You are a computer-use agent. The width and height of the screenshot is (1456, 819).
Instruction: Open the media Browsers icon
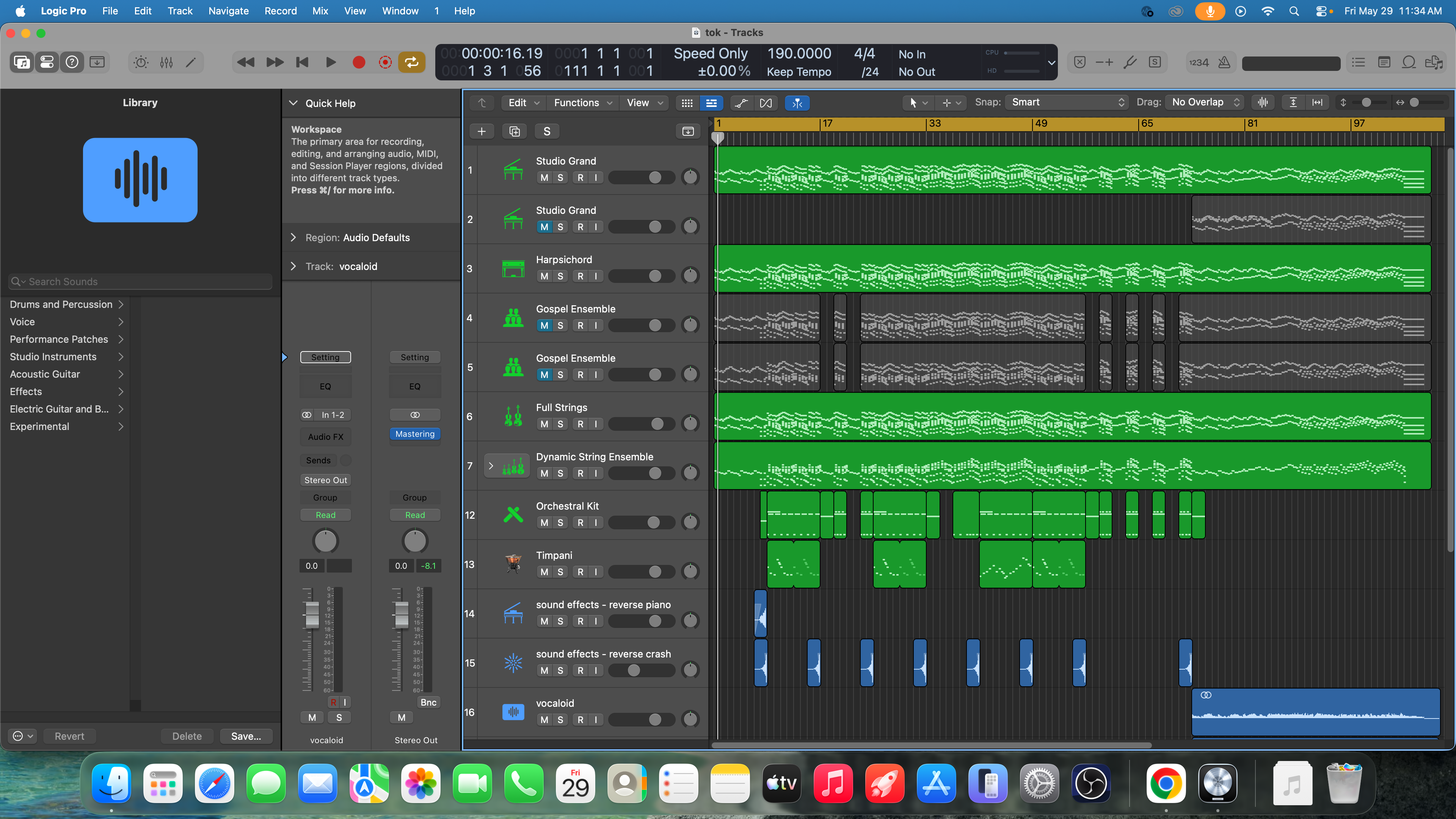coord(1434,62)
